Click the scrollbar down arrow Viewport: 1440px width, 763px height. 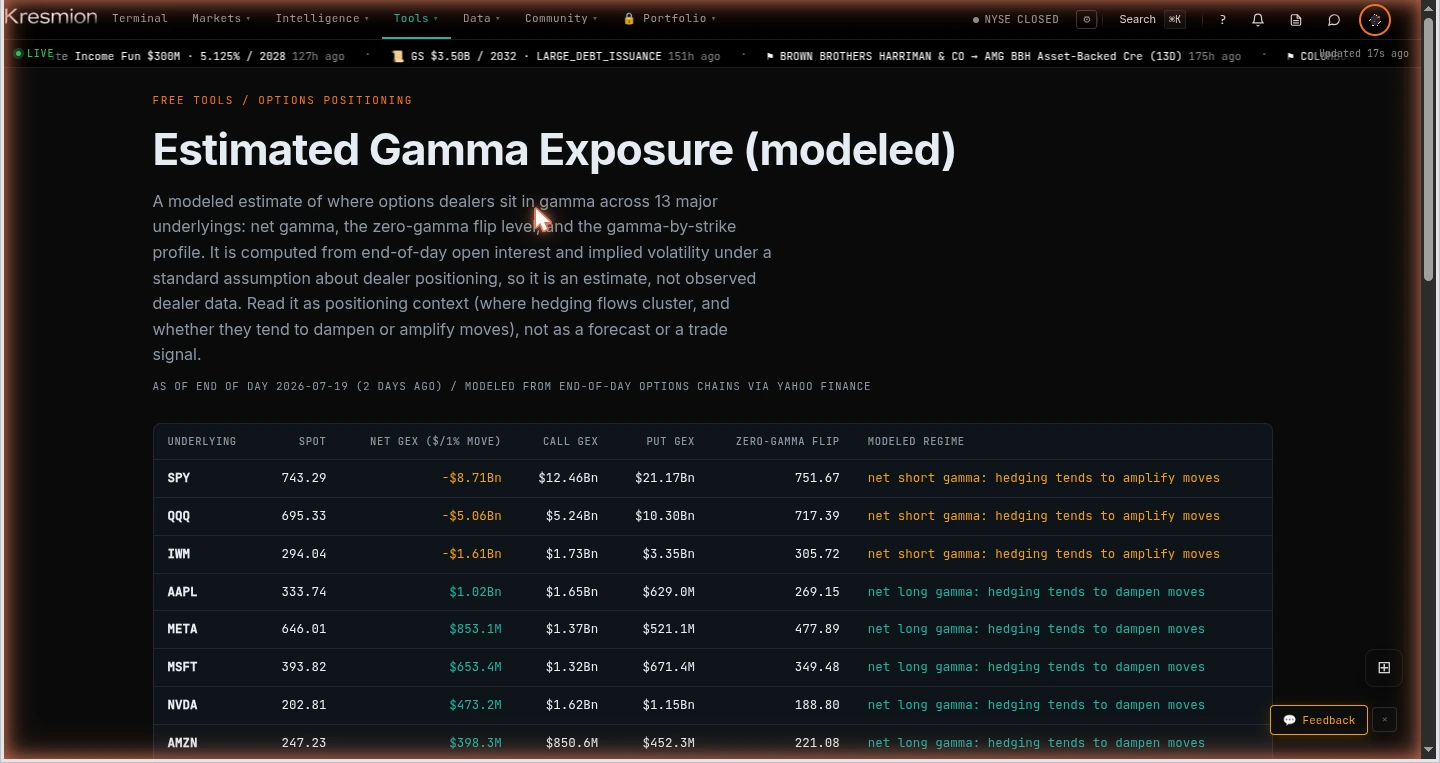tap(1430, 750)
